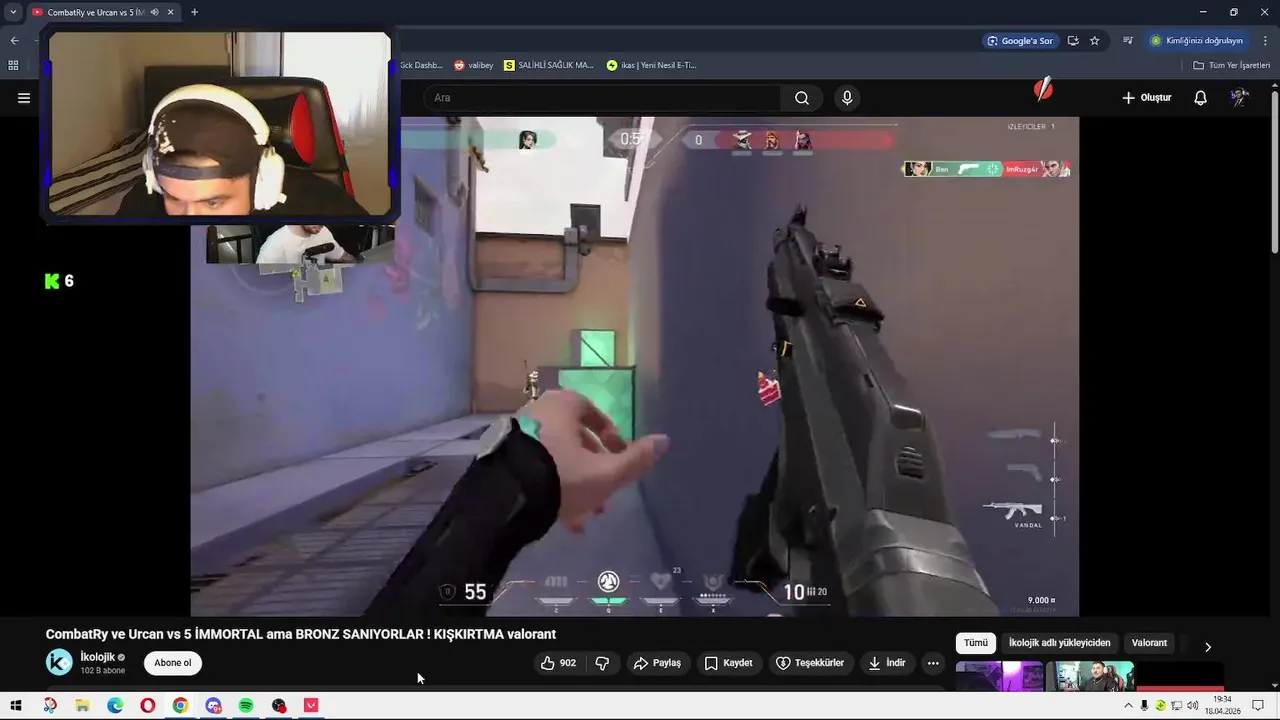Image resolution: width=1280 pixels, height=720 pixels.
Task: Close the CombatRy ve Urcan tab
Action: coord(171,12)
